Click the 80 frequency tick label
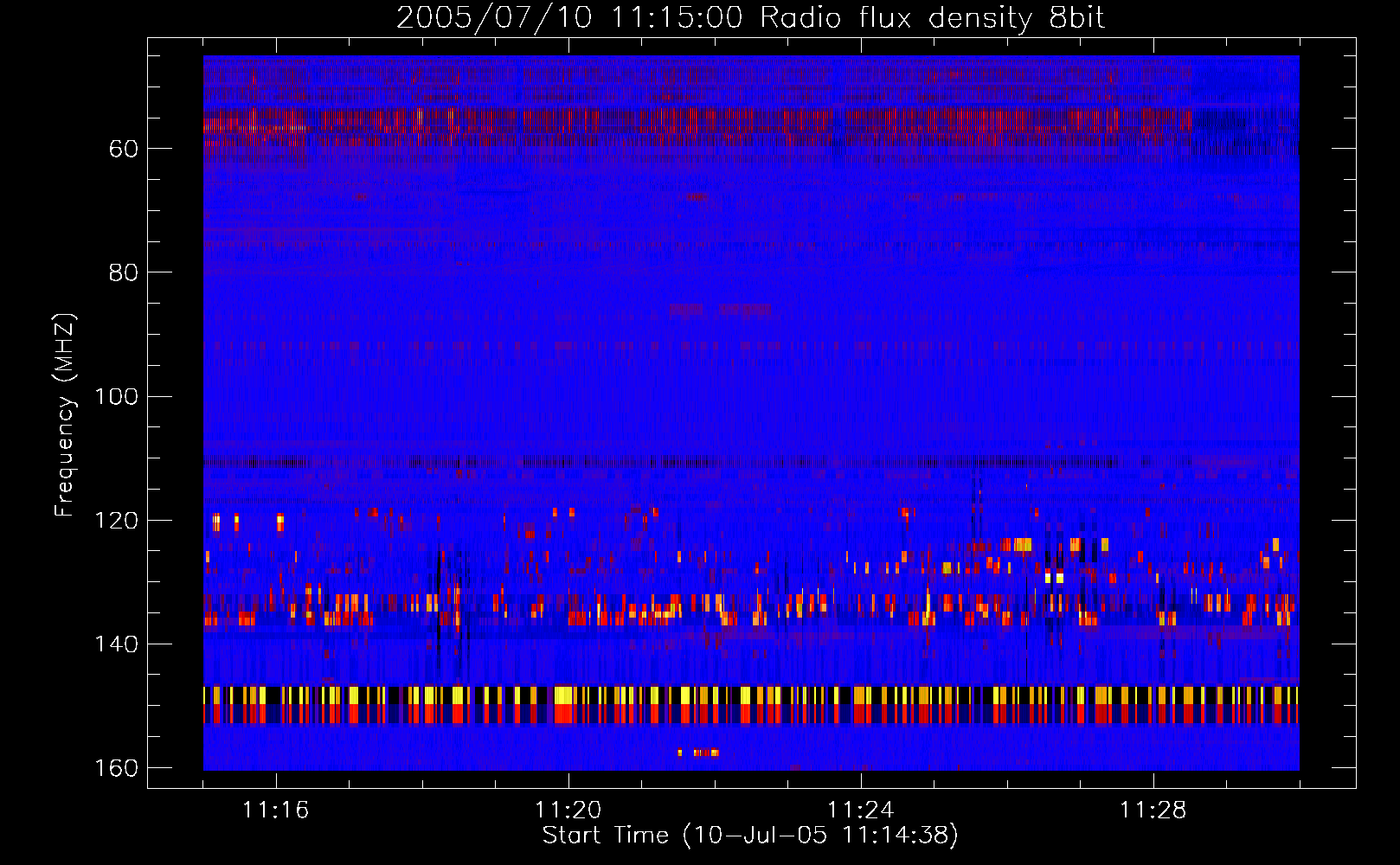The width and height of the screenshot is (1400, 865). pyautogui.click(x=124, y=272)
